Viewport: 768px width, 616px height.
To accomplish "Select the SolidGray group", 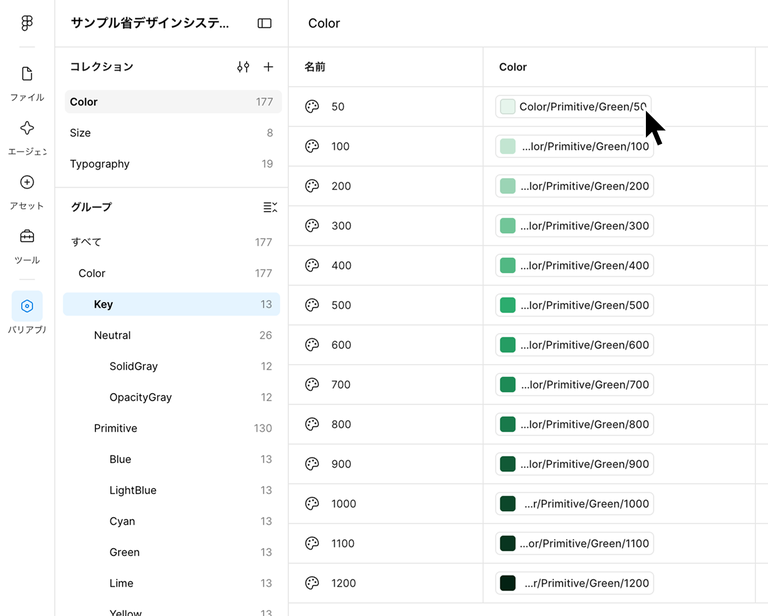I will 171,366.
